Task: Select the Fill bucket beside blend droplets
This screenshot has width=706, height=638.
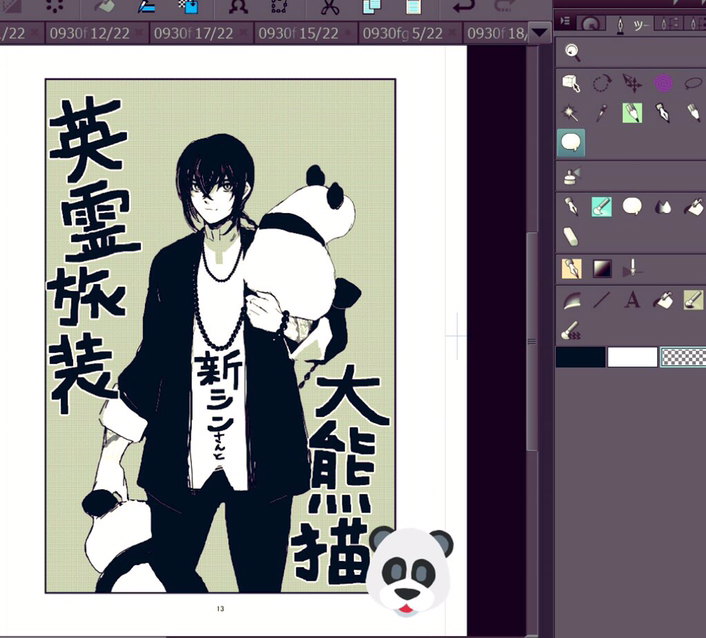Action: [x=694, y=207]
